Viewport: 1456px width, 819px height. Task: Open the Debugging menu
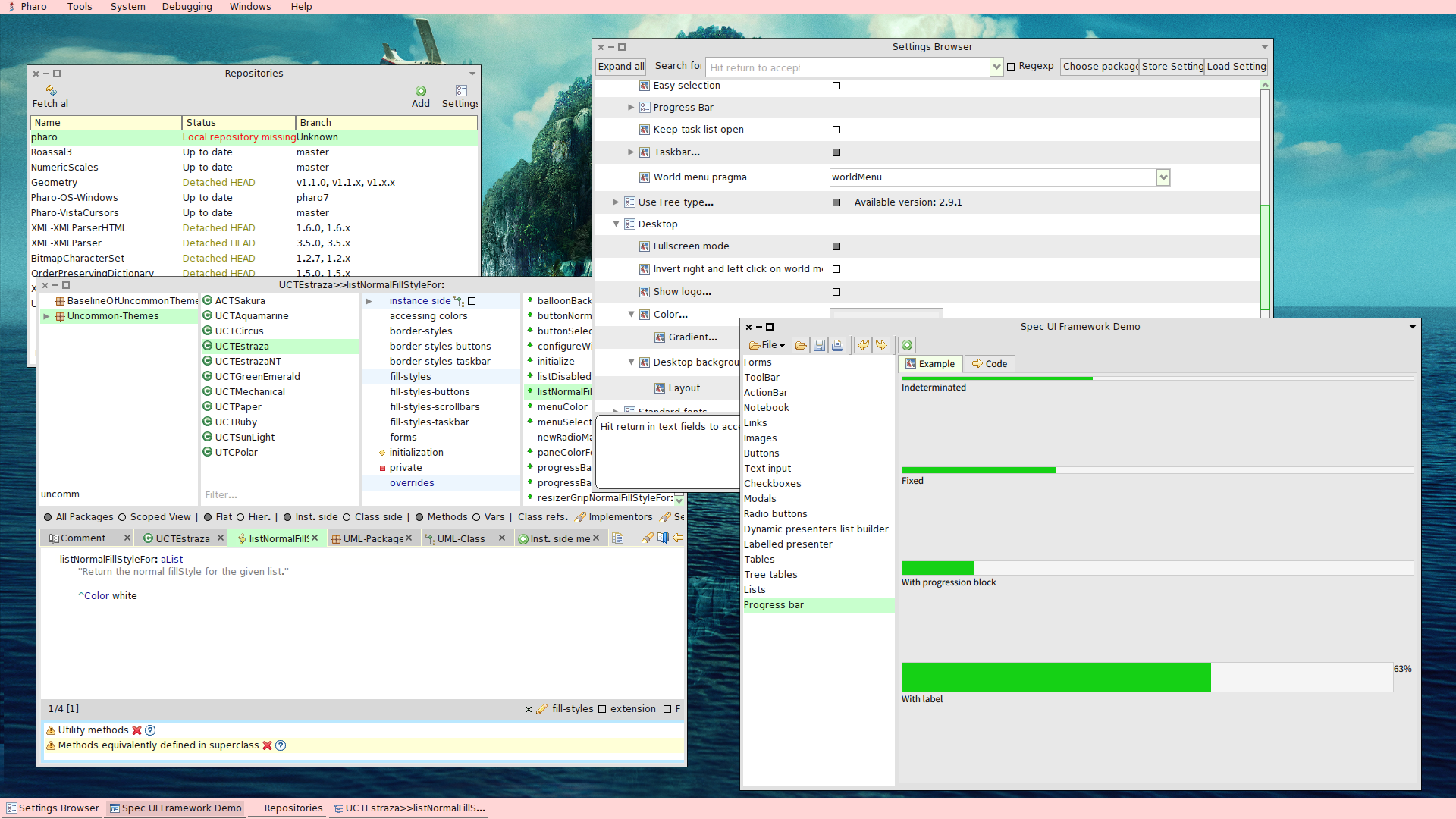(x=187, y=7)
